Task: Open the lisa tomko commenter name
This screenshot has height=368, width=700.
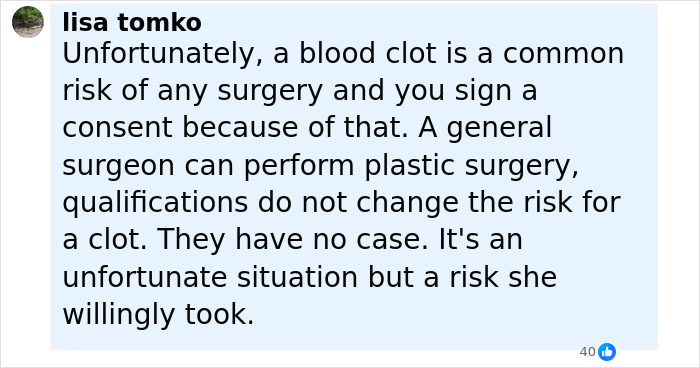Action: [132, 22]
